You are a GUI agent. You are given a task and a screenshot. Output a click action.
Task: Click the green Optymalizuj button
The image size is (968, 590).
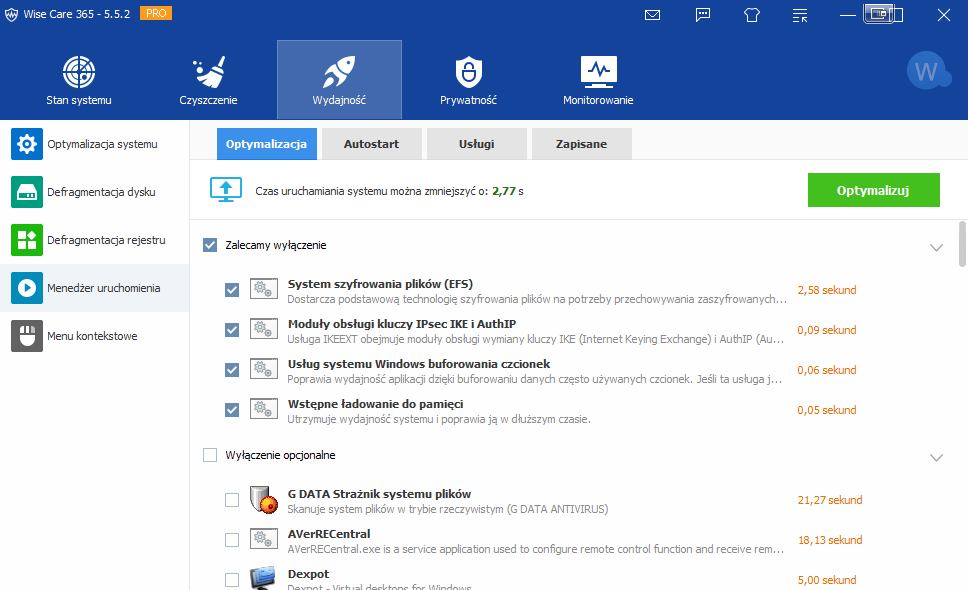tap(873, 190)
